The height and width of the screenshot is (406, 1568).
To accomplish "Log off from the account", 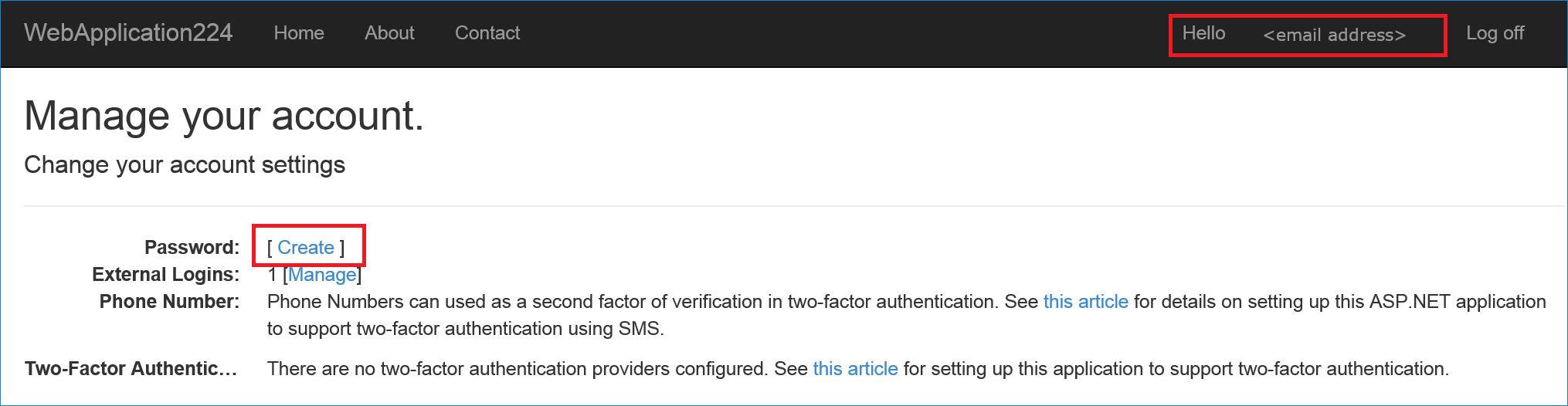I will click(x=1495, y=33).
